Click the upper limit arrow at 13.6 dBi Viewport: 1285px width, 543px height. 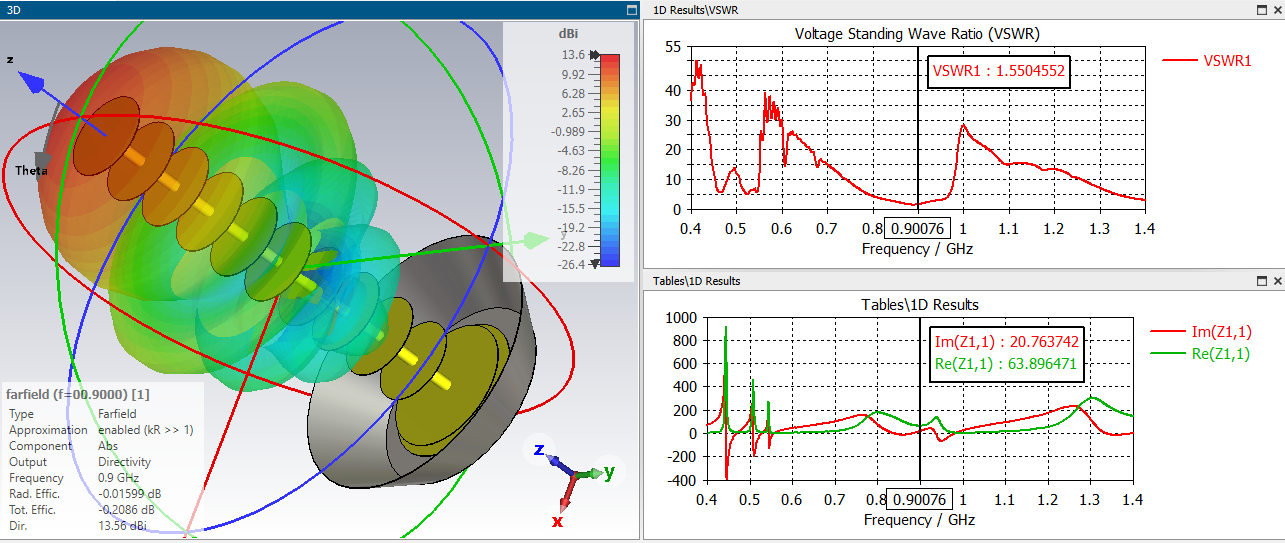click(x=596, y=56)
